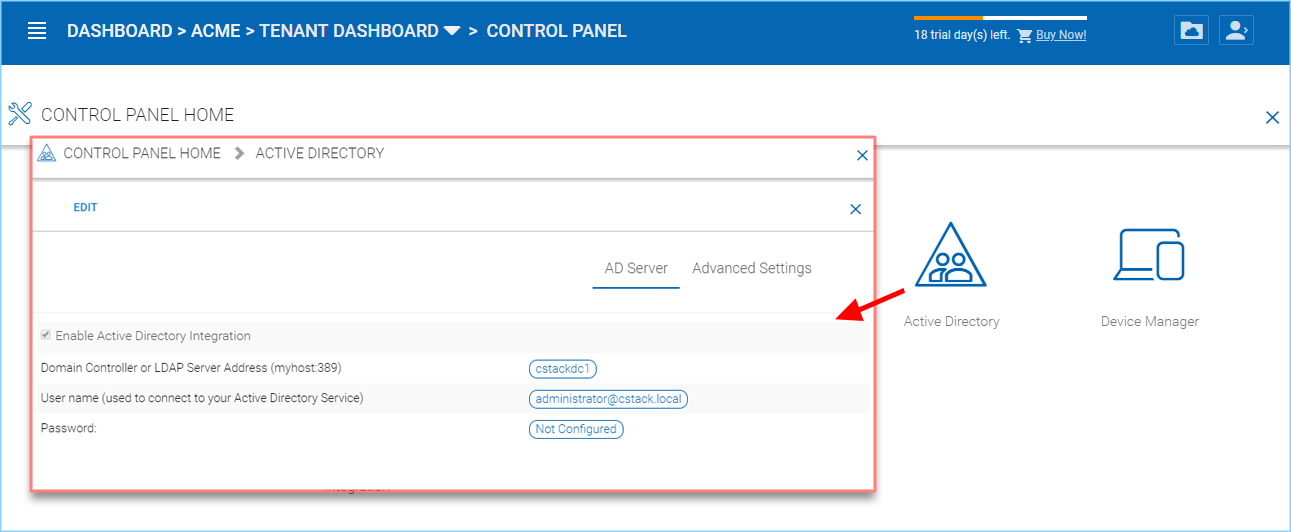Go to CONTROL PANEL HOME breadcrumb in dialog
This screenshot has height=532, width=1291.
coord(142,153)
